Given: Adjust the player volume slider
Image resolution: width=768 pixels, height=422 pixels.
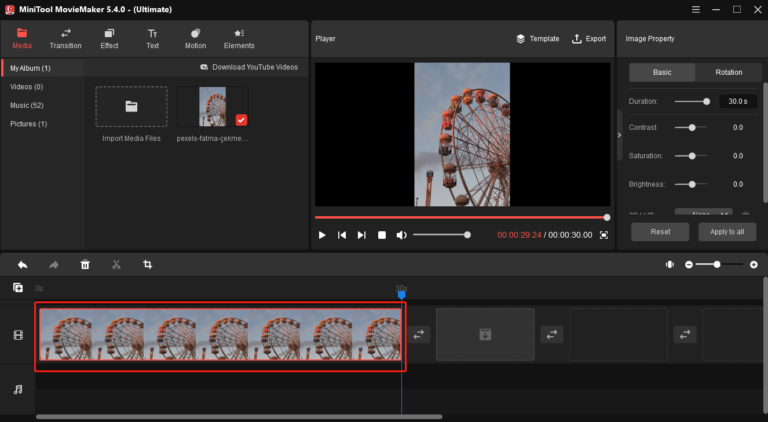Looking at the screenshot, I should [441, 235].
